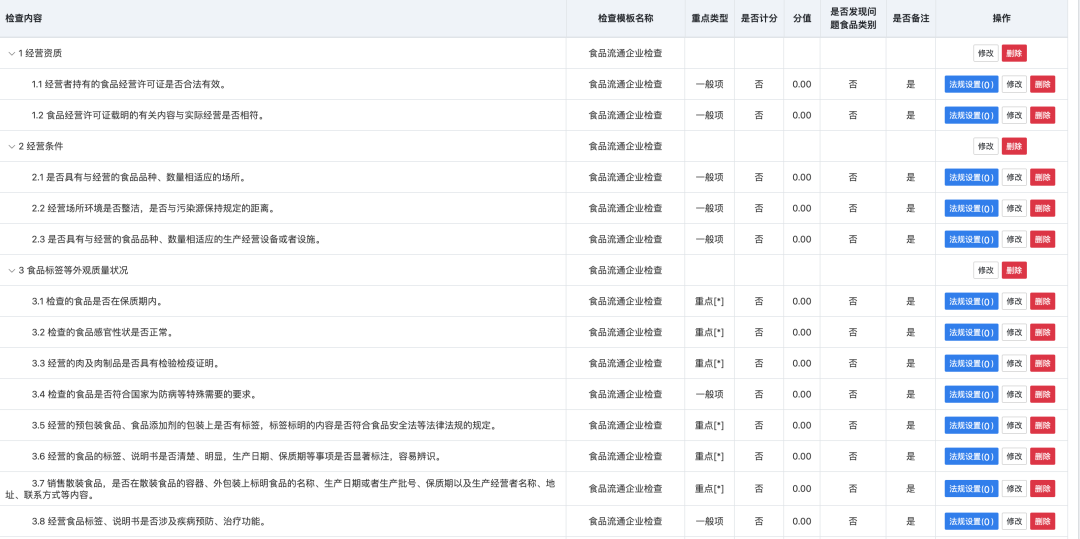
Task: Click 修改 for row 2.1
Action: (1014, 177)
